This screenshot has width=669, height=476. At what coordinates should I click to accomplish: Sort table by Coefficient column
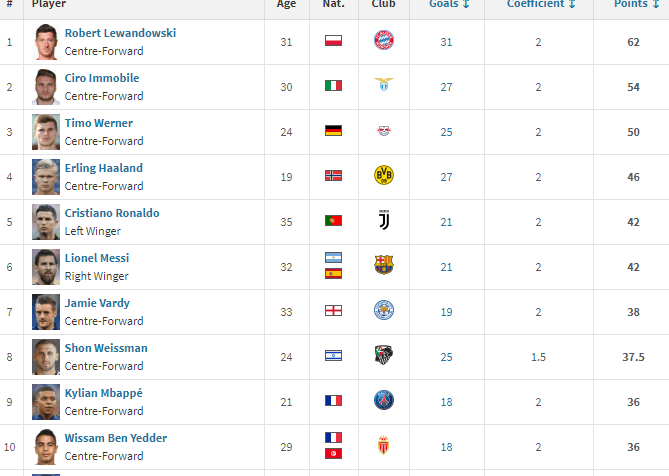541,4
